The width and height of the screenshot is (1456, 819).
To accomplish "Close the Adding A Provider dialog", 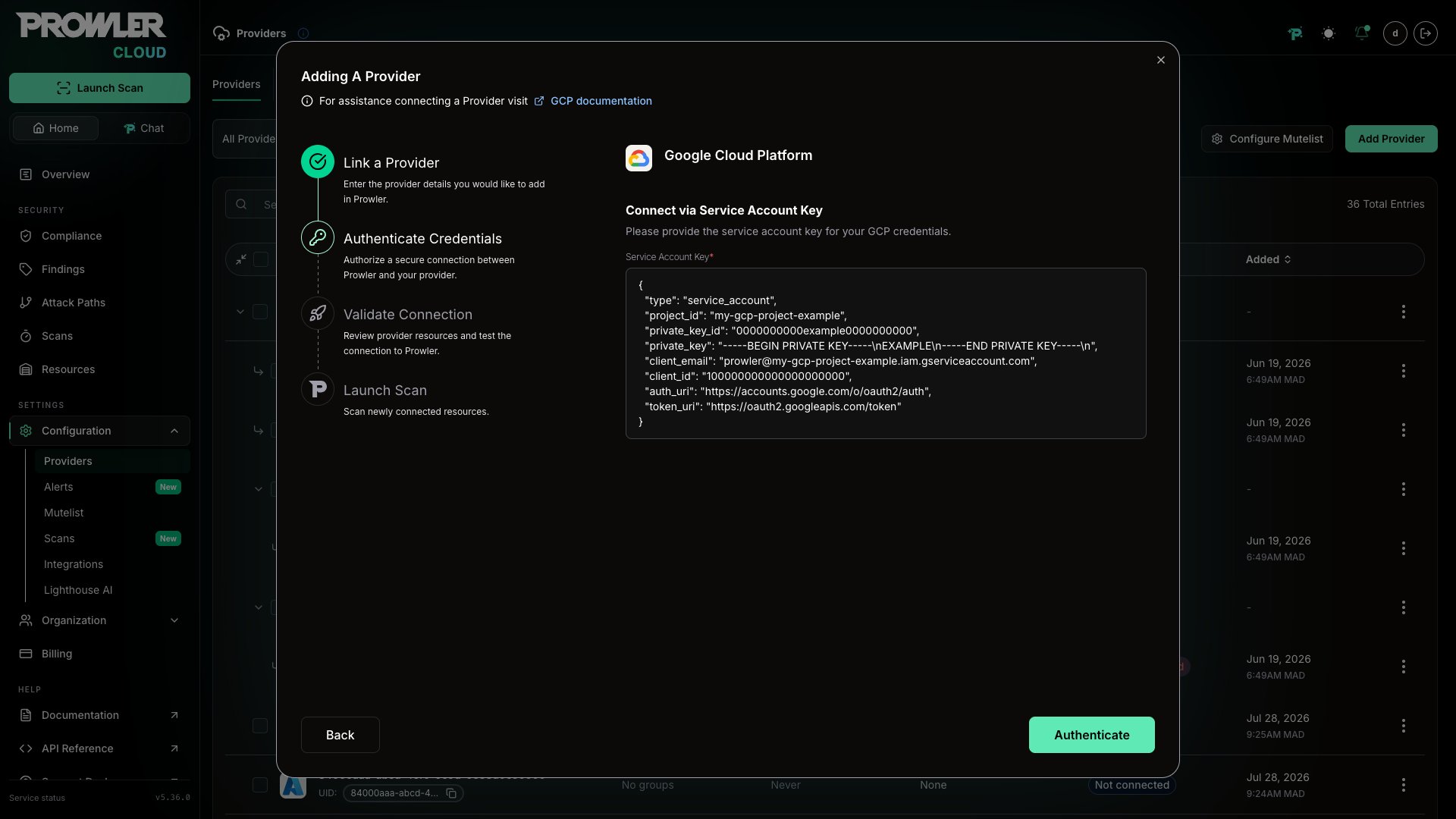I will (x=1160, y=60).
